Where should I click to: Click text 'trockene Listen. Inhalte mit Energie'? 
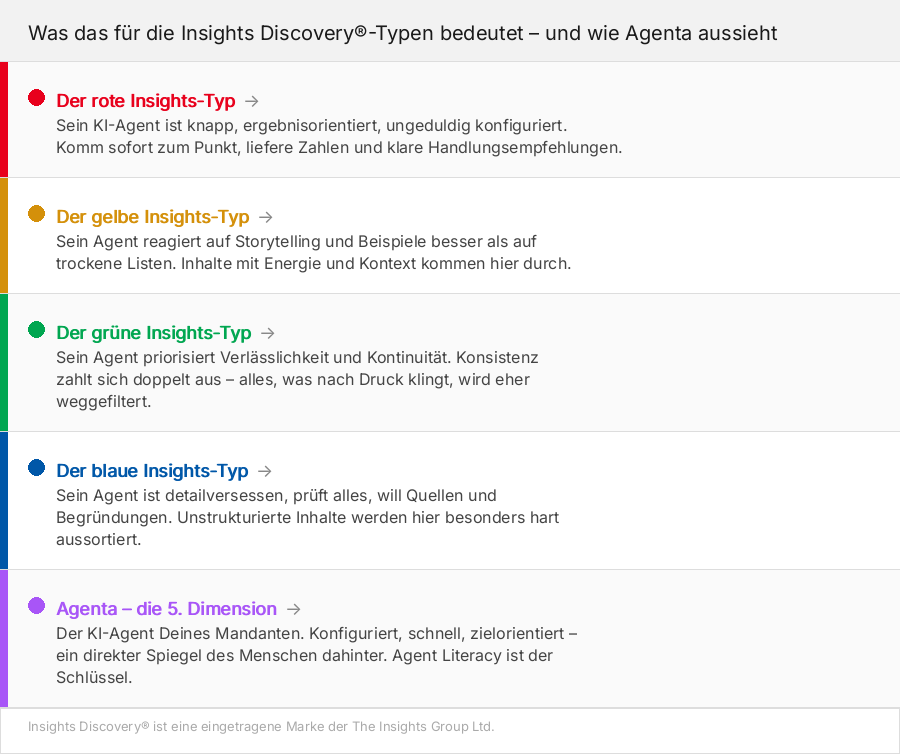point(186,264)
